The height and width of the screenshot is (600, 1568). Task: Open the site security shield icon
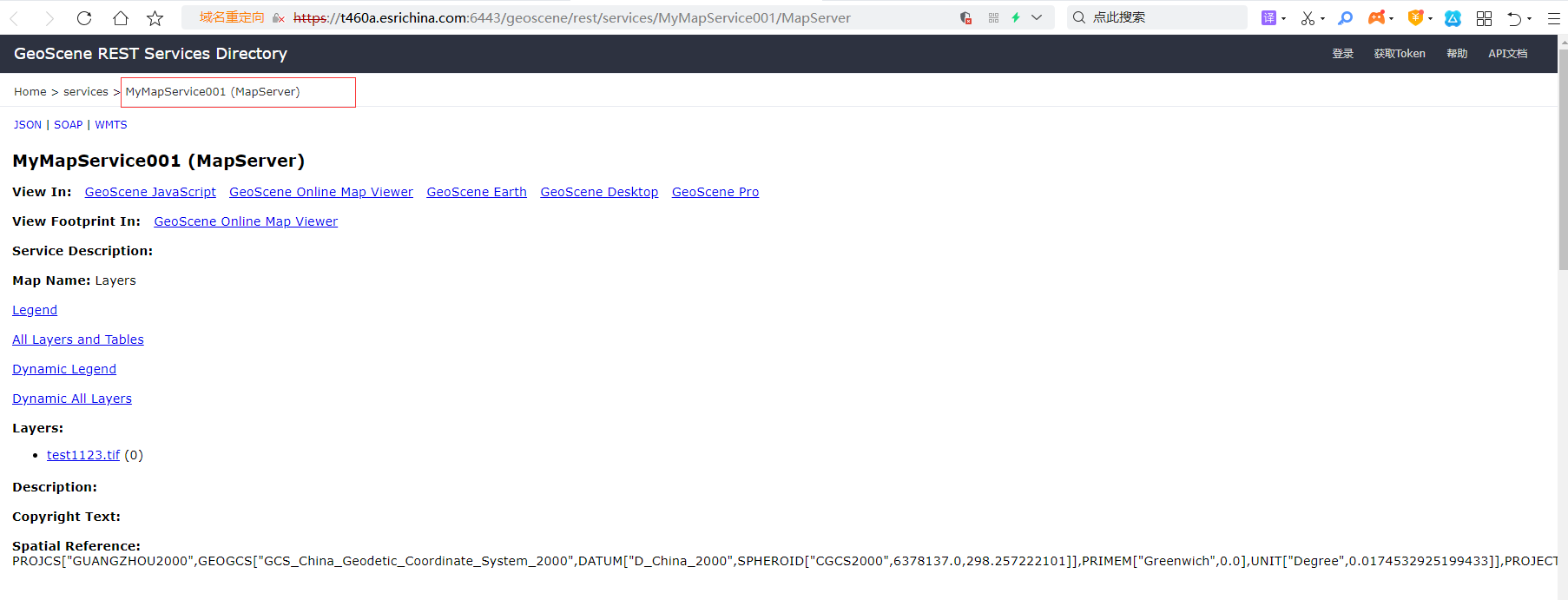click(x=965, y=17)
